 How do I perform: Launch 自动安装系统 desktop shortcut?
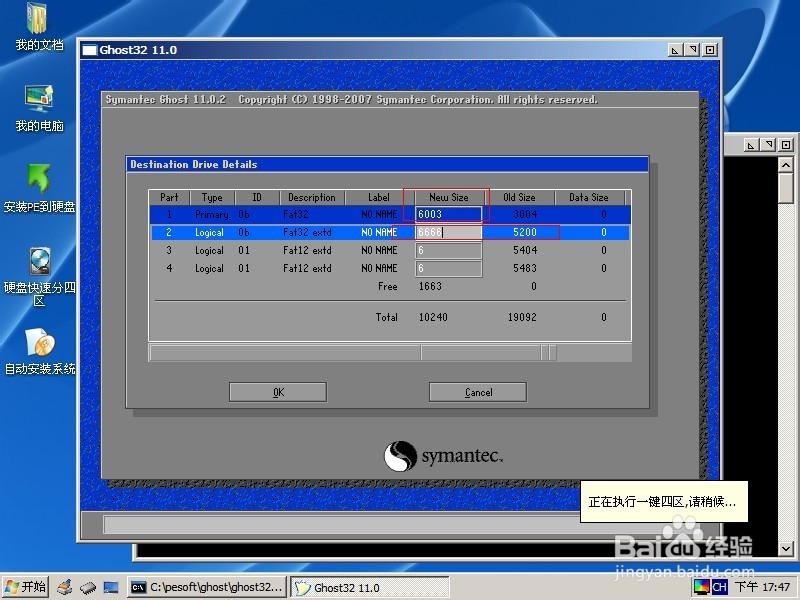[x=39, y=351]
